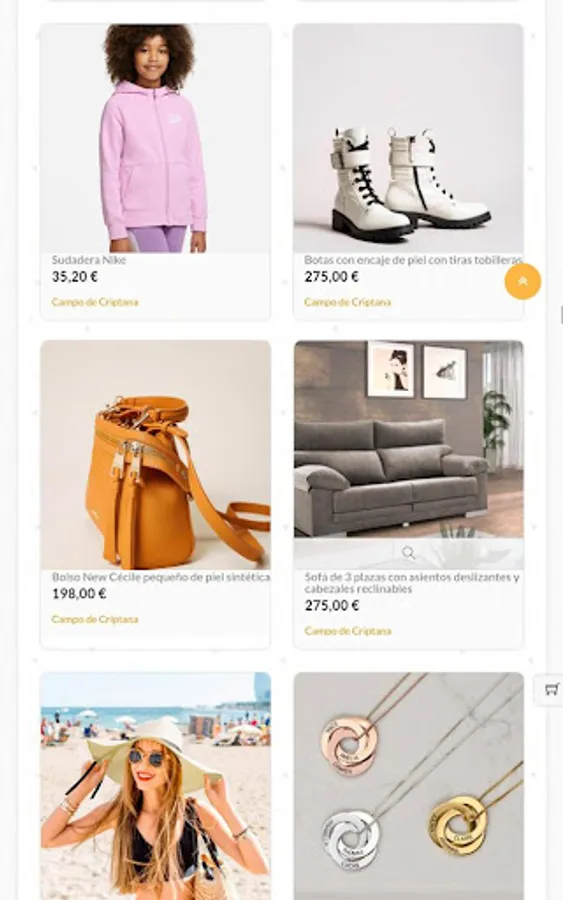563x900 pixels.
Task: Open the orange leather bag product image
Action: (x=155, y=455)
